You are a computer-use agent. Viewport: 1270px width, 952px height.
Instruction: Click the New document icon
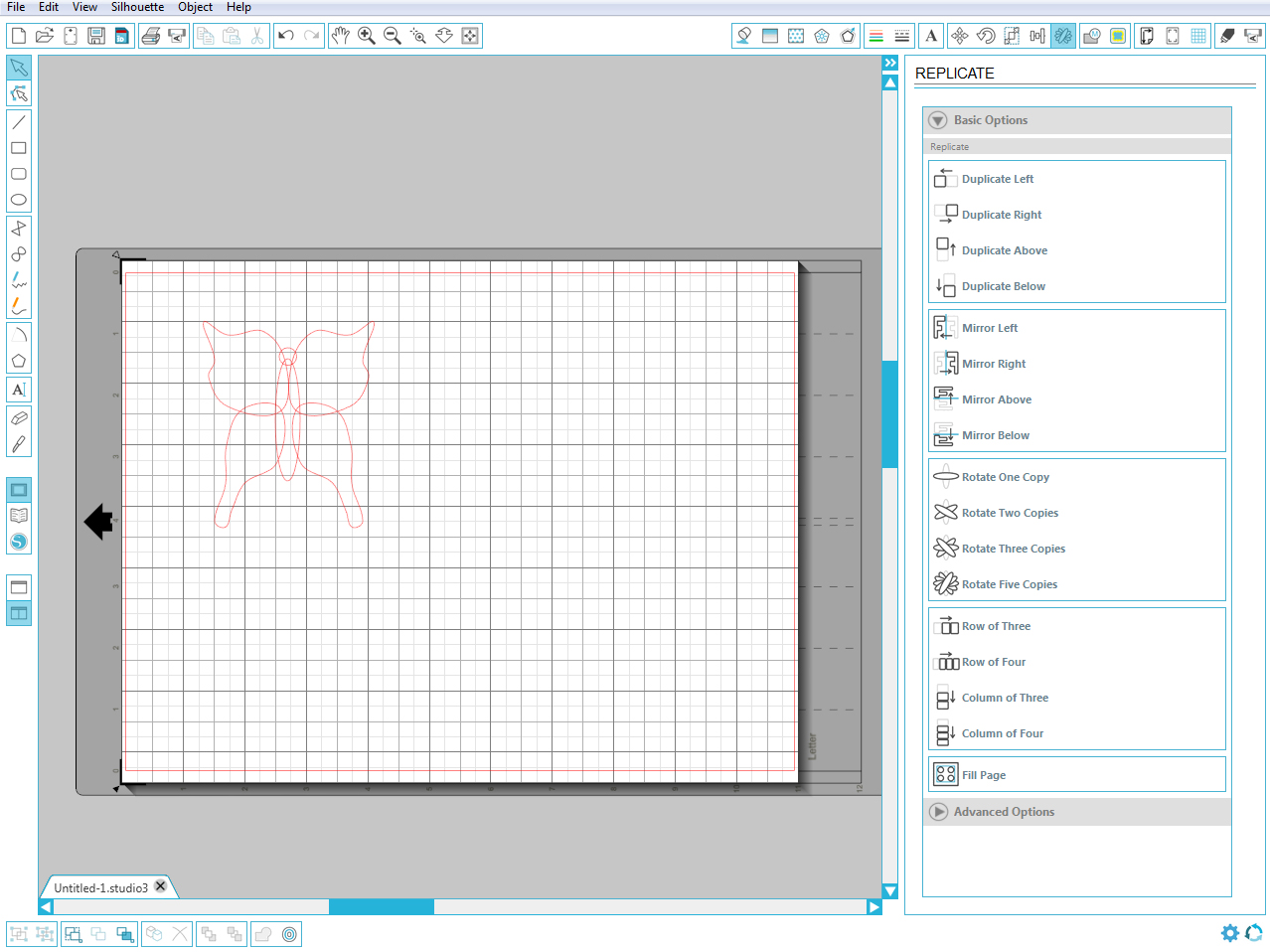(18, 36)
